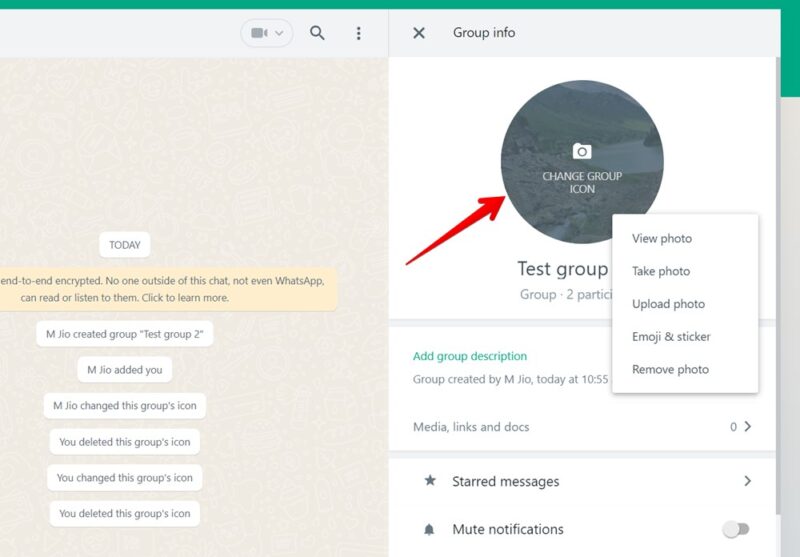Open the video call dropdown chevron

pos(279,33)
